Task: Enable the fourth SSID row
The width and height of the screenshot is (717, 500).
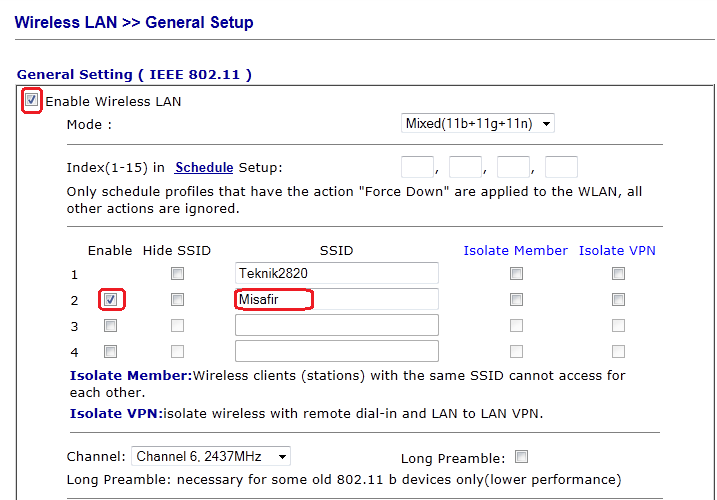Action: click(x=110, y=352)
